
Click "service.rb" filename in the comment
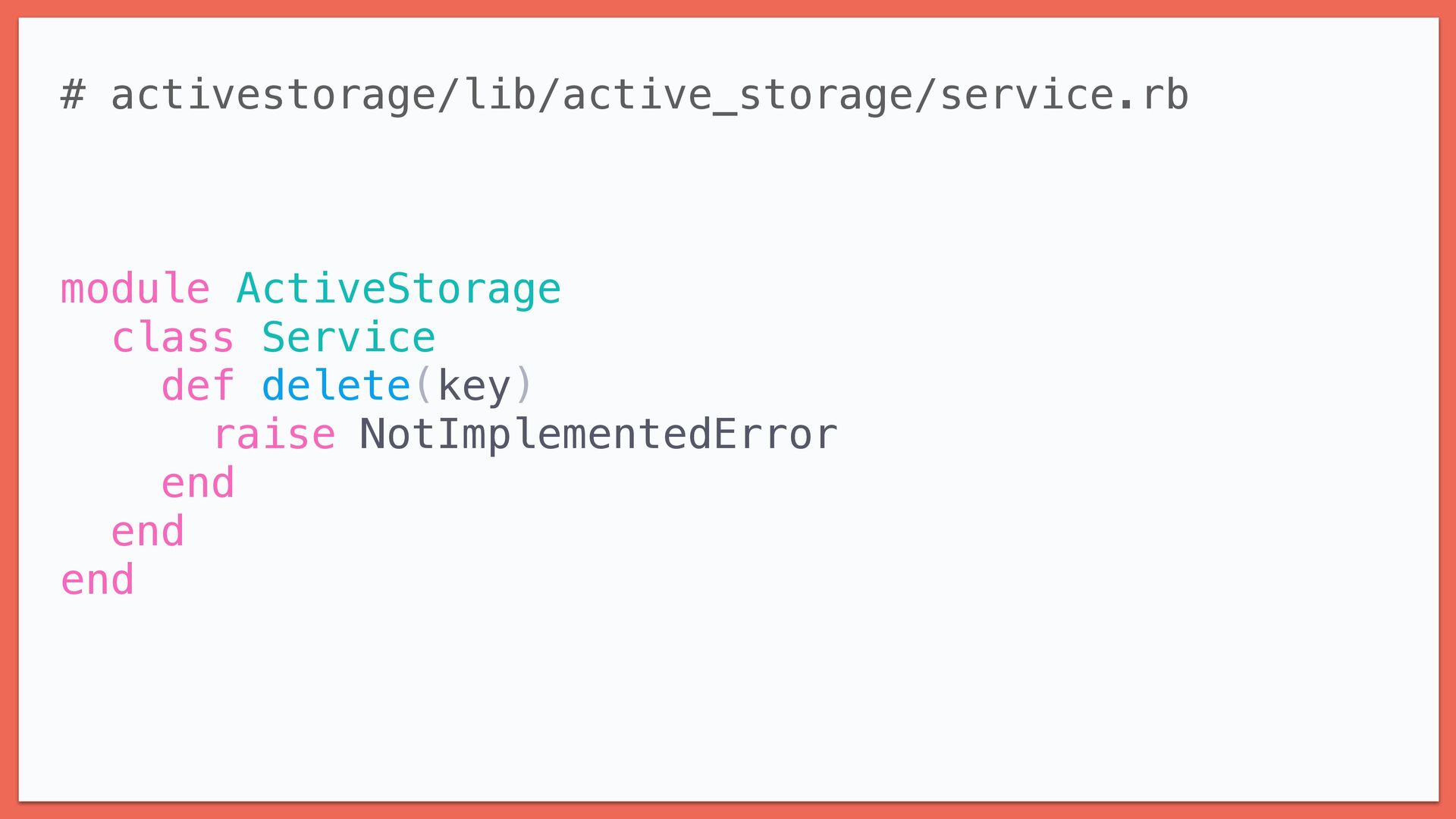coord(1064,96)
